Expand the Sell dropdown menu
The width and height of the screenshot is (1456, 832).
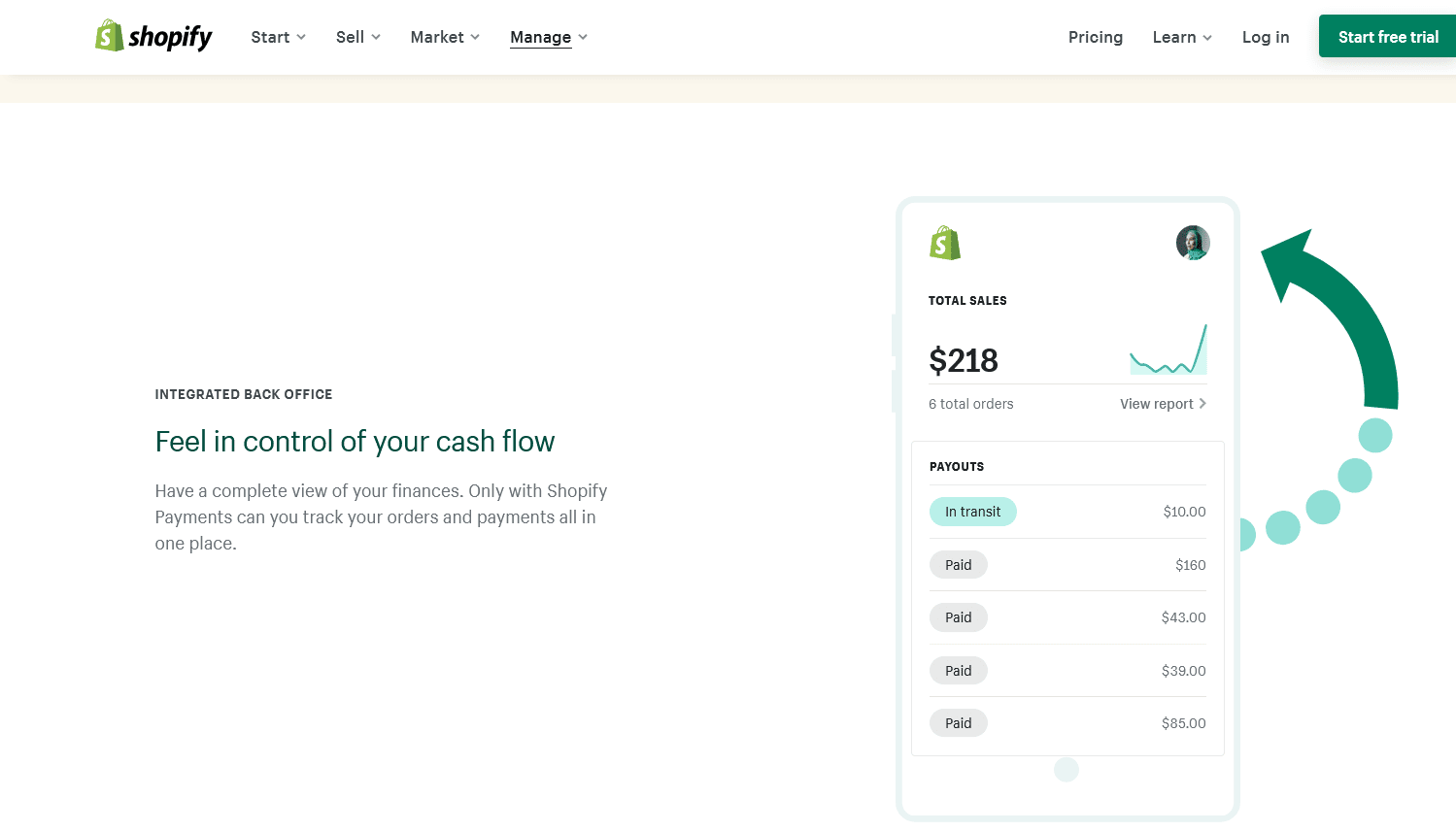pyautogui.click(x=357, y=37)
